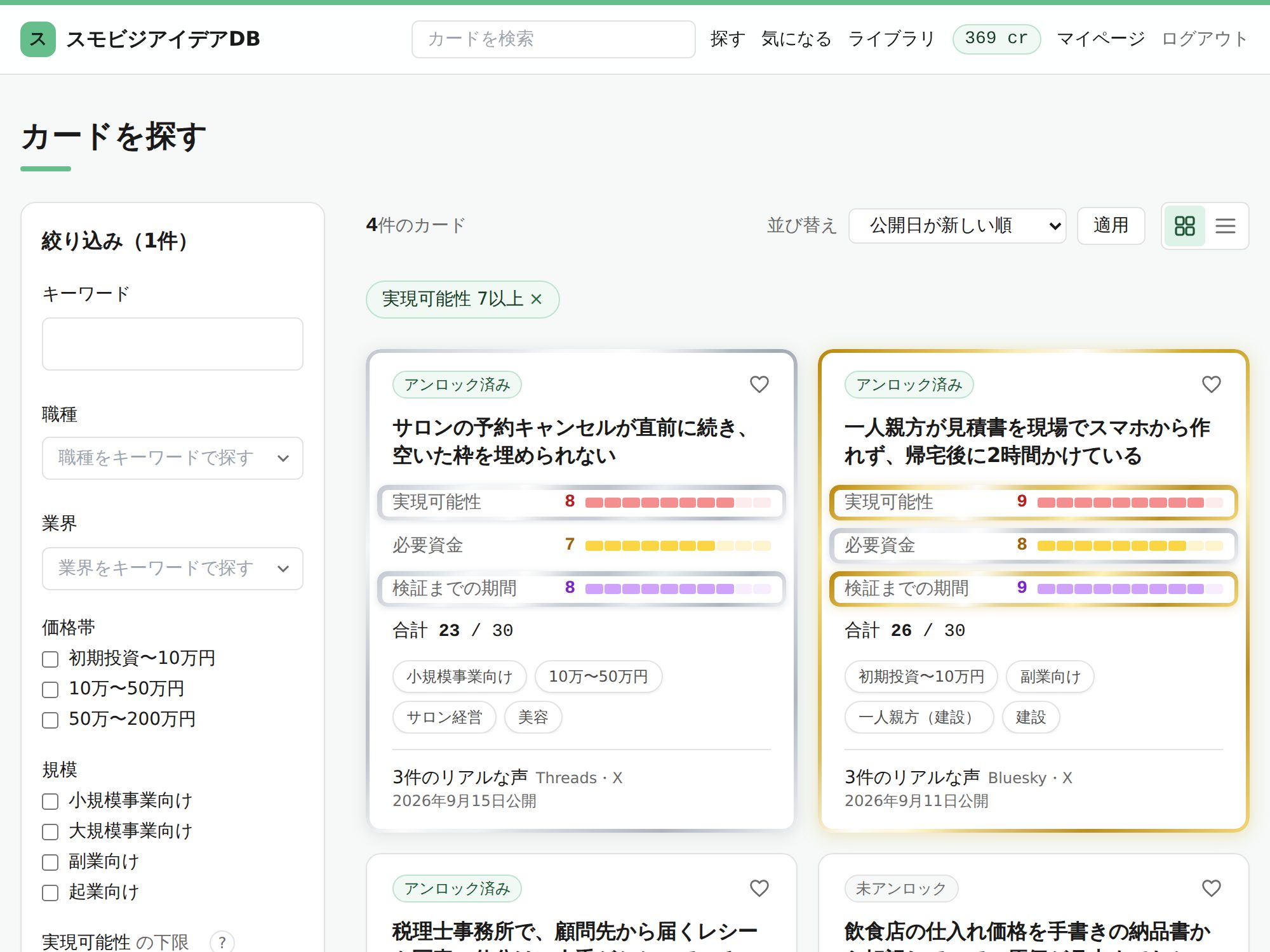Favorite the 税理士事務所 card with heart
This screenshot has width=1270, height=952.
click(x=759, y=889)
